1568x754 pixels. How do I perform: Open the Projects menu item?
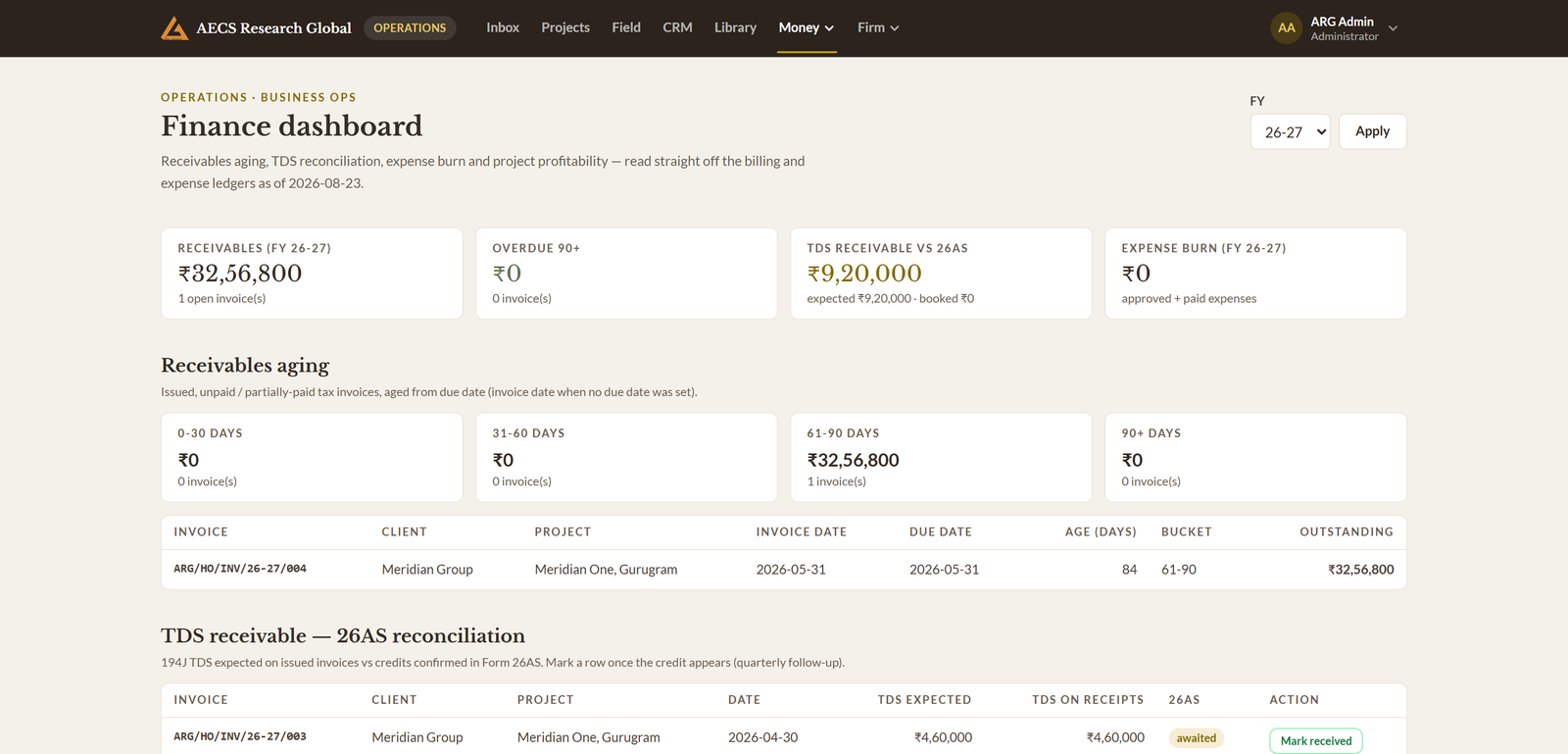[565, 27]
